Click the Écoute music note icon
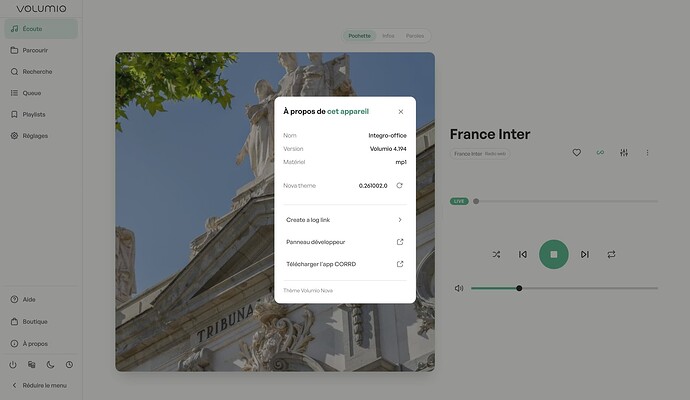The height and width of the screenshot is (400, 690). tap(15, 29)
